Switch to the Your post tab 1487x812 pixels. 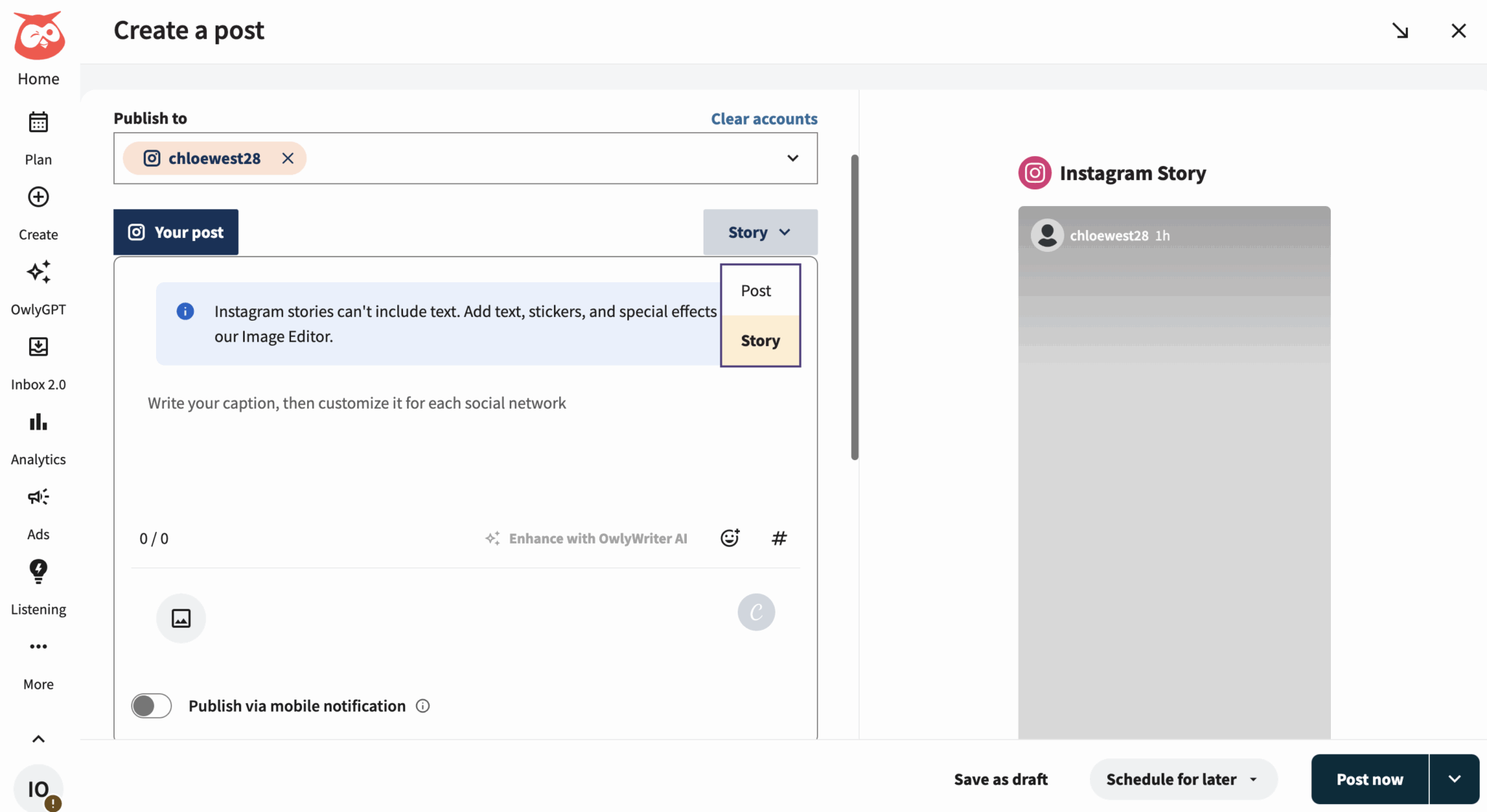click(176, 231)
